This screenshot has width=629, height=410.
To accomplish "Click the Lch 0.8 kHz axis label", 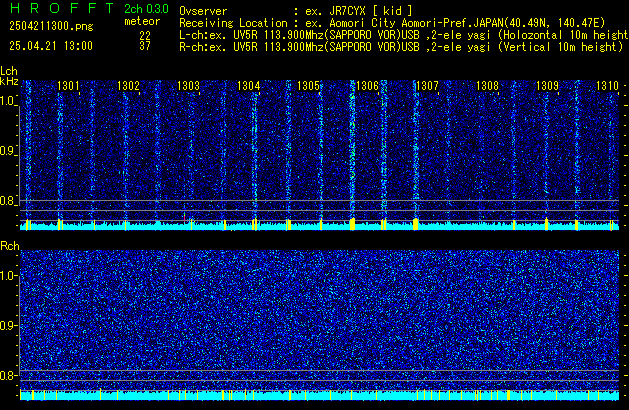I will (x=8, y=201).
